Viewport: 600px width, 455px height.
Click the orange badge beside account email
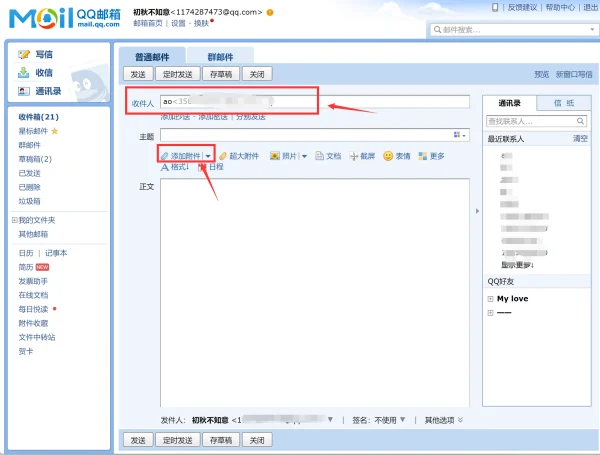[x=270, y=13]
